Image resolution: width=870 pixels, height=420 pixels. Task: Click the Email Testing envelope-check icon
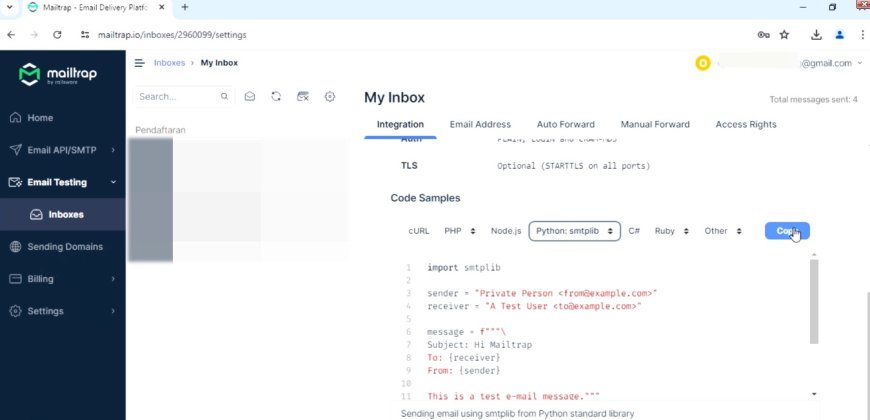[16, 182]
